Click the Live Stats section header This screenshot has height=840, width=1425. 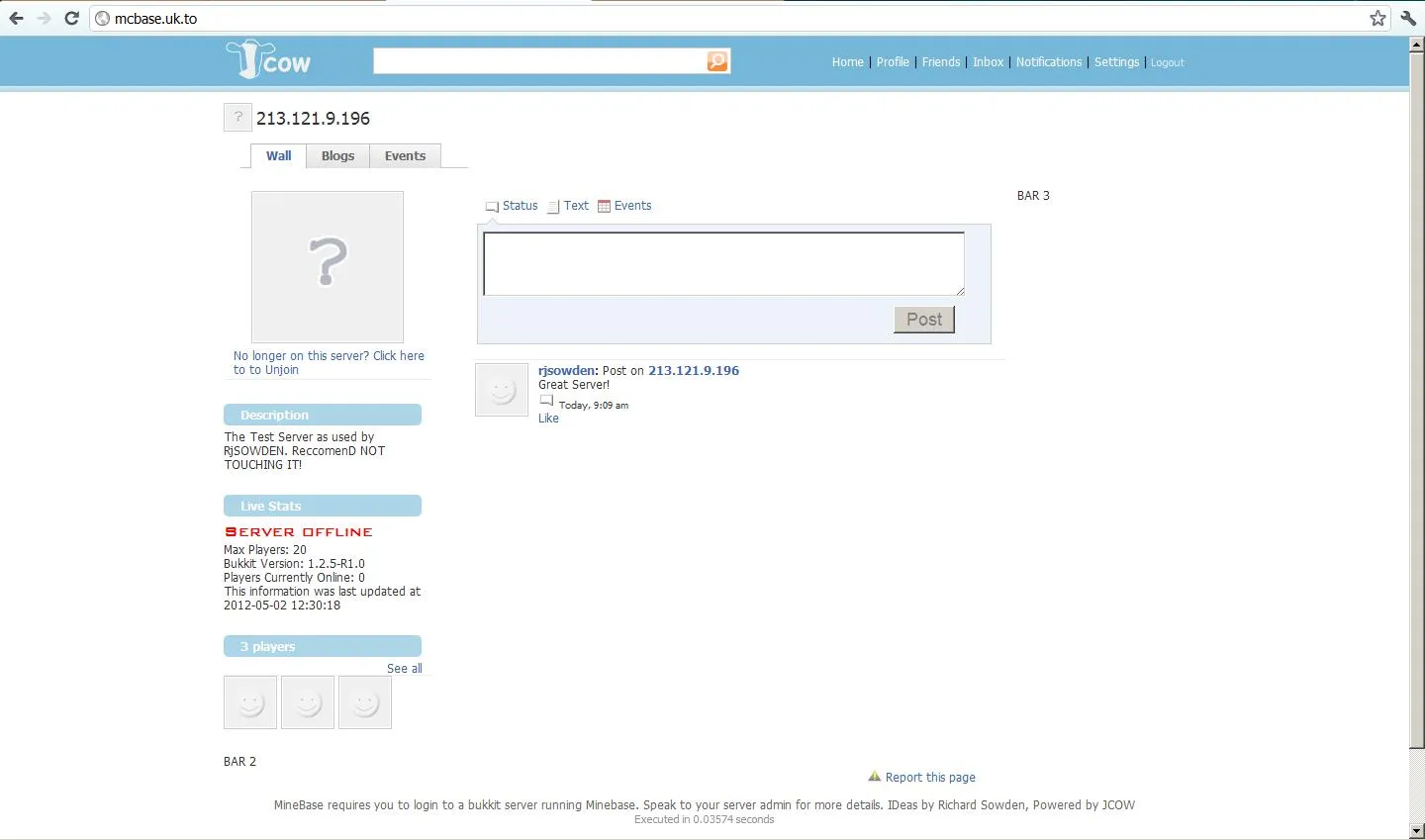click(x=323, y=506)
